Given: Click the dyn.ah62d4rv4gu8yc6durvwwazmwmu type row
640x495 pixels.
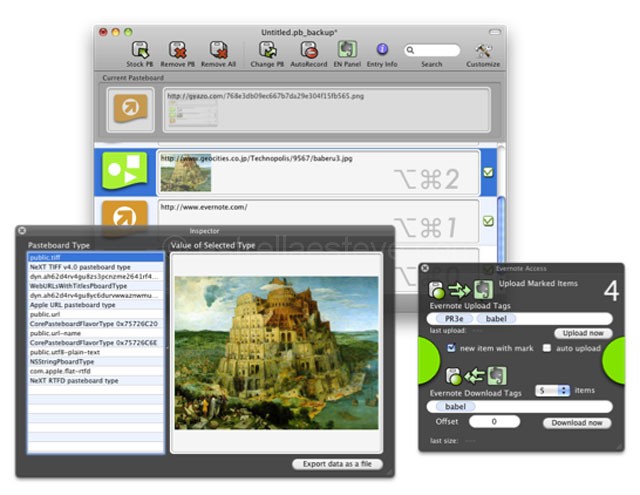Looking at the screenshot, I should (96, 295).
